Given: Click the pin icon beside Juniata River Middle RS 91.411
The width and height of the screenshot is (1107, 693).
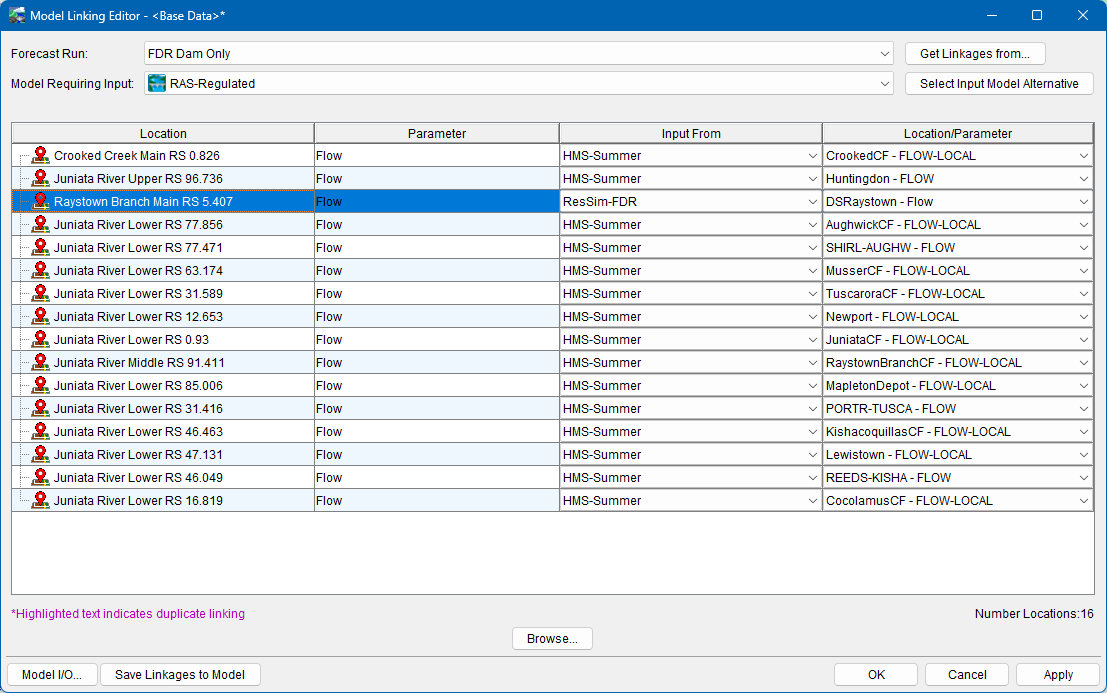Looking at the screenshot, I should pos(40,363).
